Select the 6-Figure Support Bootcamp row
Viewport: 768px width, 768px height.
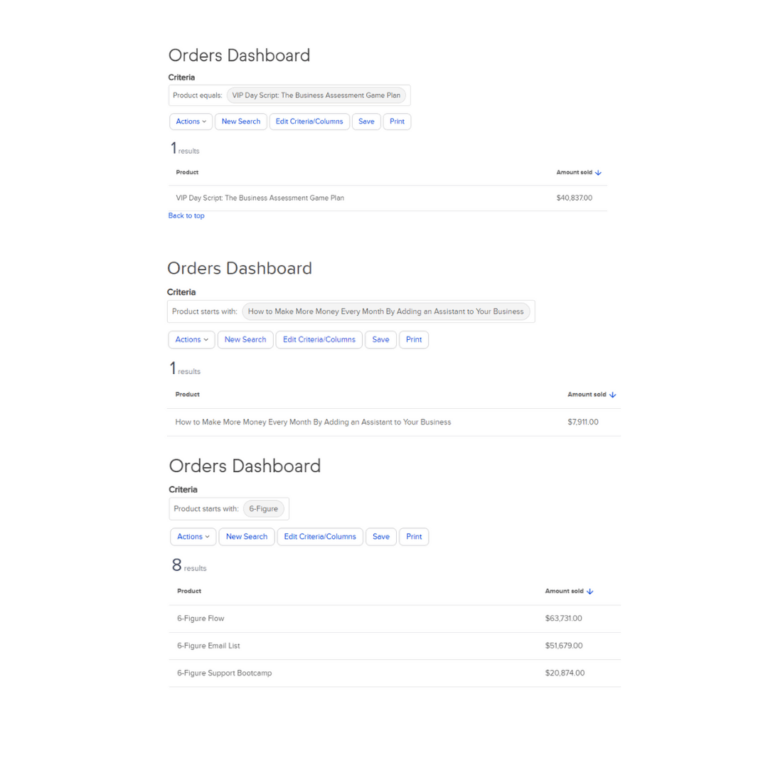pos(224,673)
